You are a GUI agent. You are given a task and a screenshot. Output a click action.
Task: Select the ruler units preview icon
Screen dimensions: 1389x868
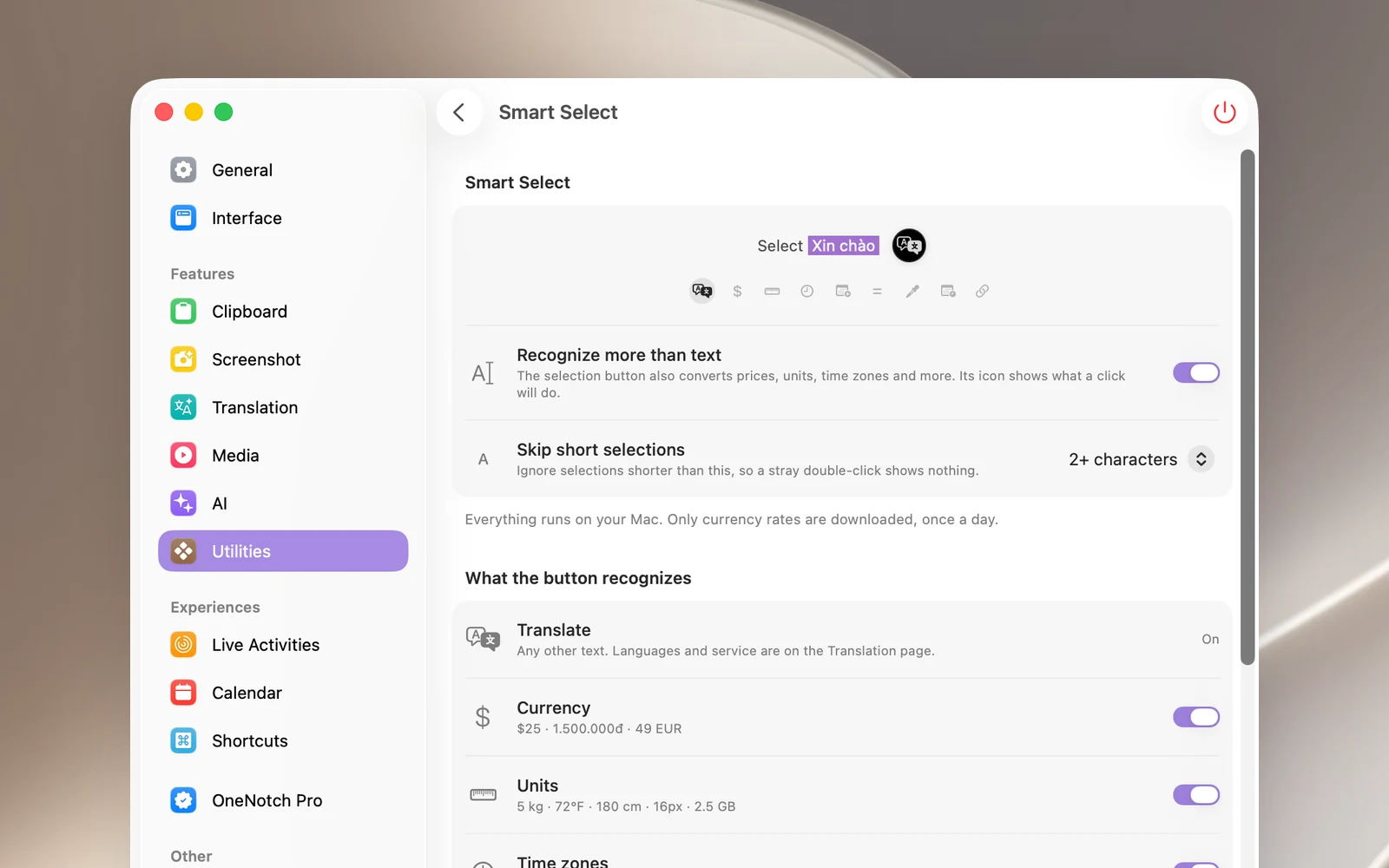tap(772, 291)
